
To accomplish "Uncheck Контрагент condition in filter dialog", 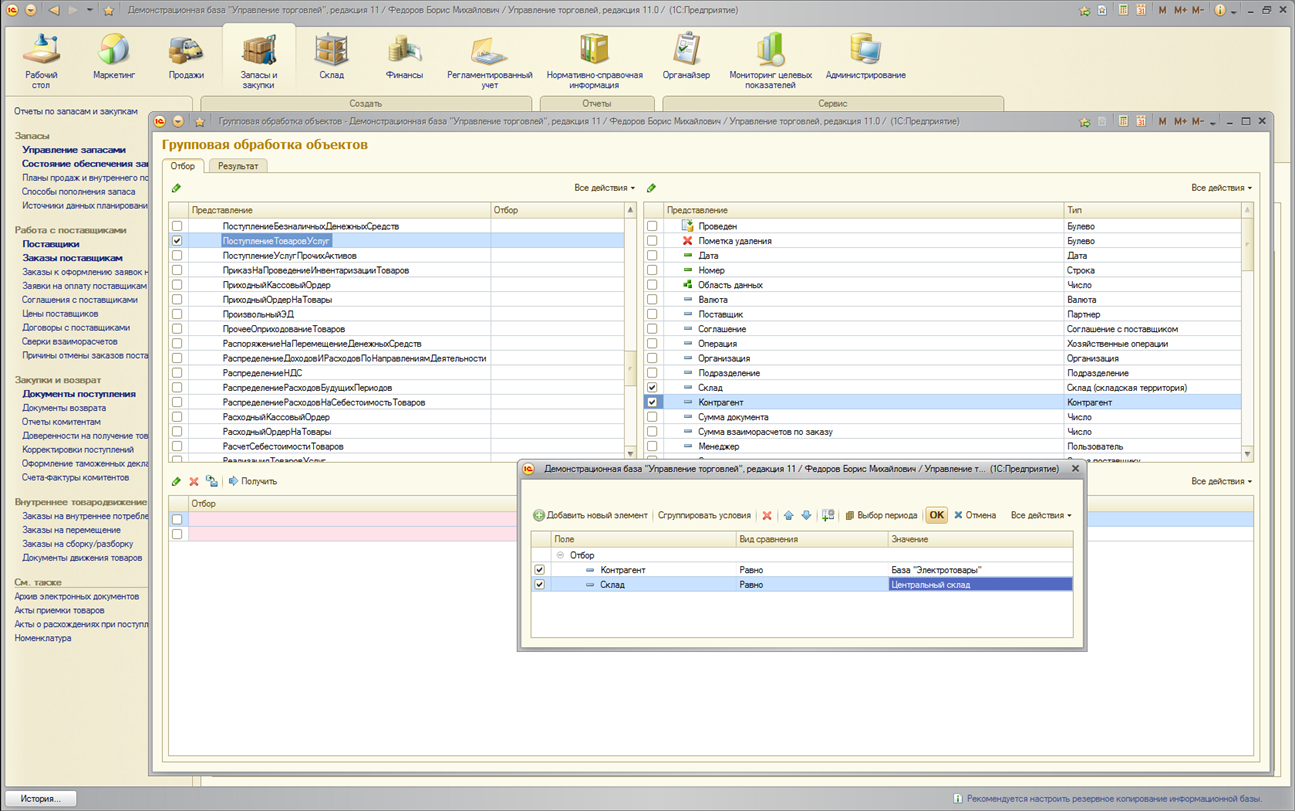I will [x=540, y=570].
